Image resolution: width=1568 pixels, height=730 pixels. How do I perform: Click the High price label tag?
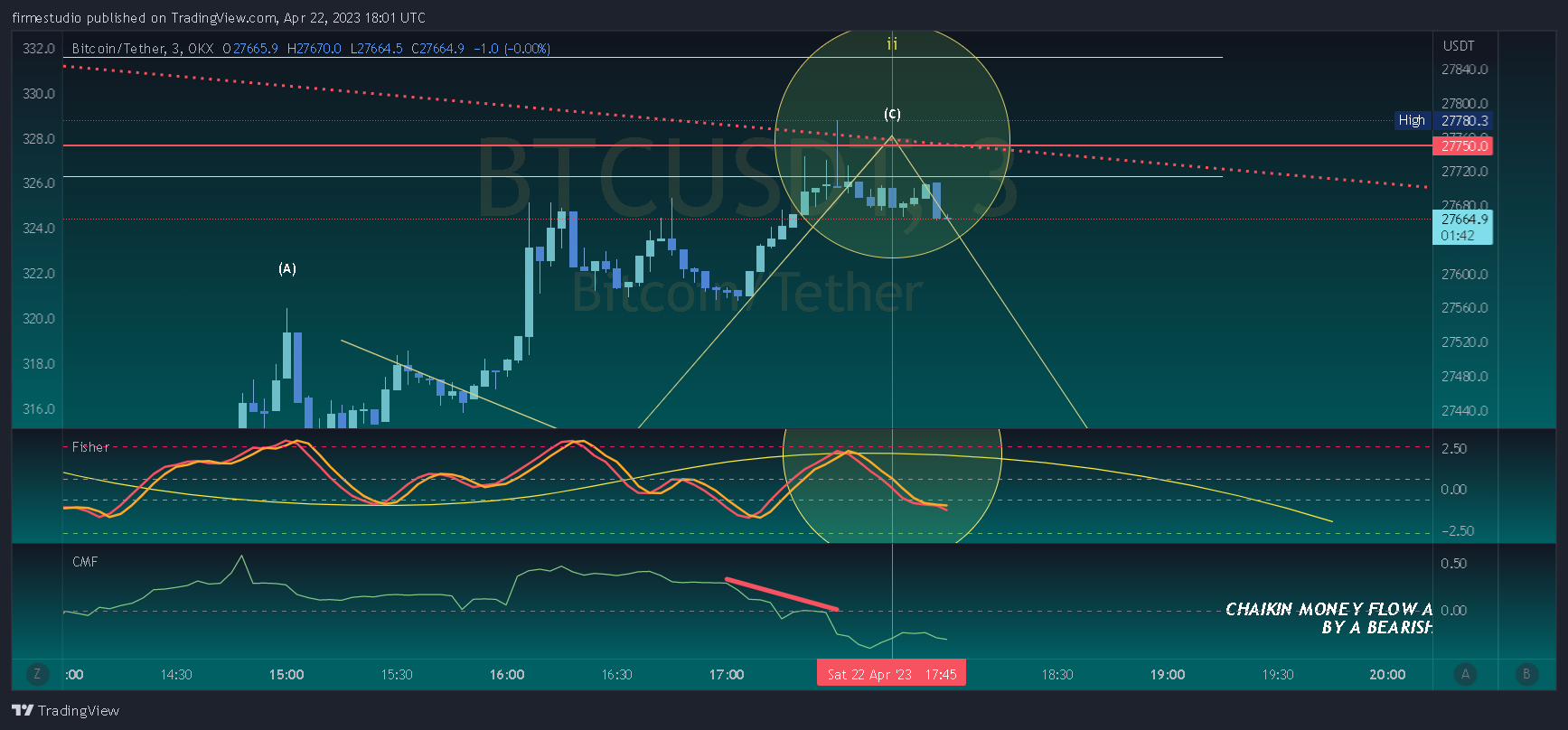coord(1412,120)
